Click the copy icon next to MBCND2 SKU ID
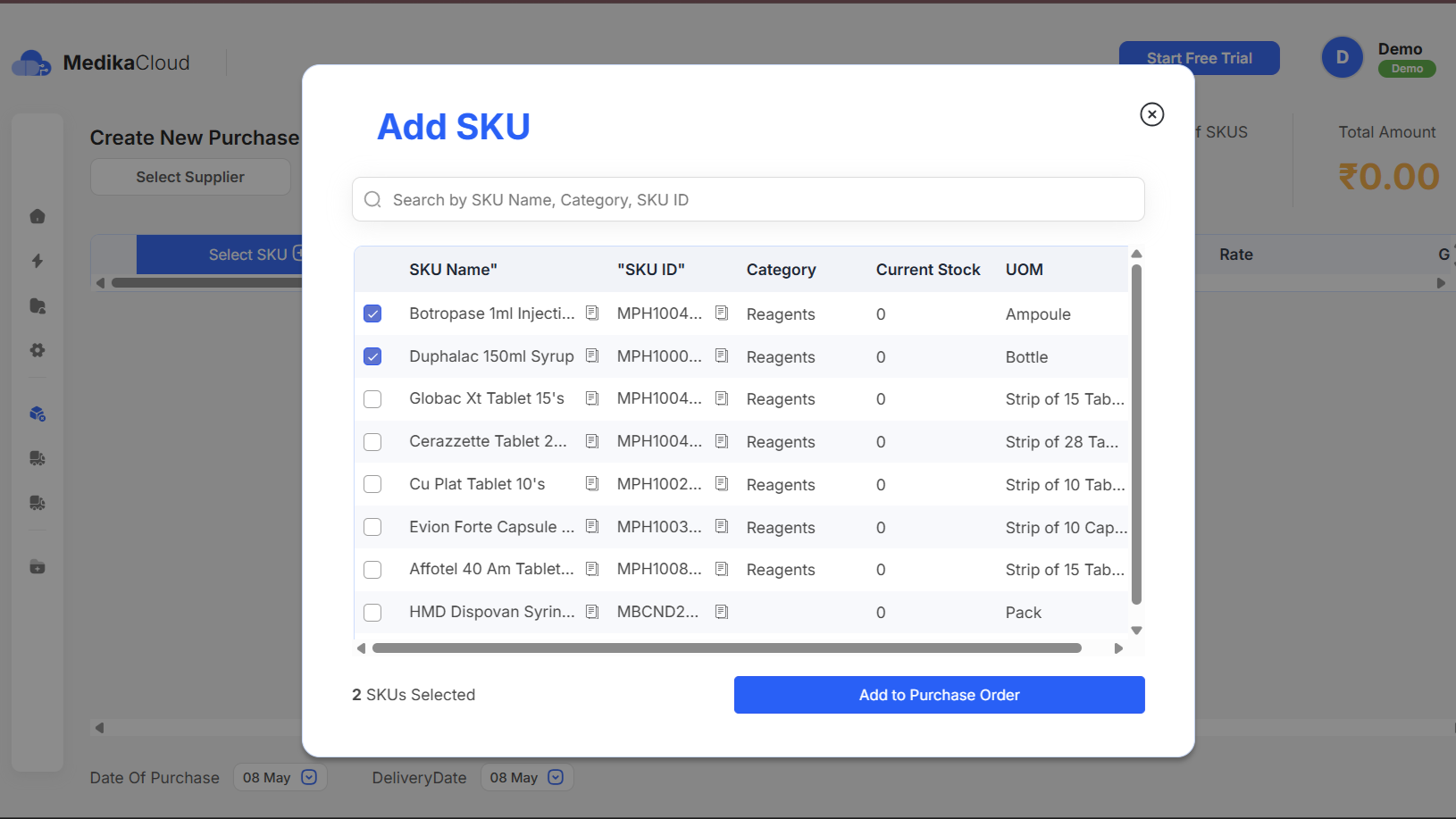 coord(722,612)
